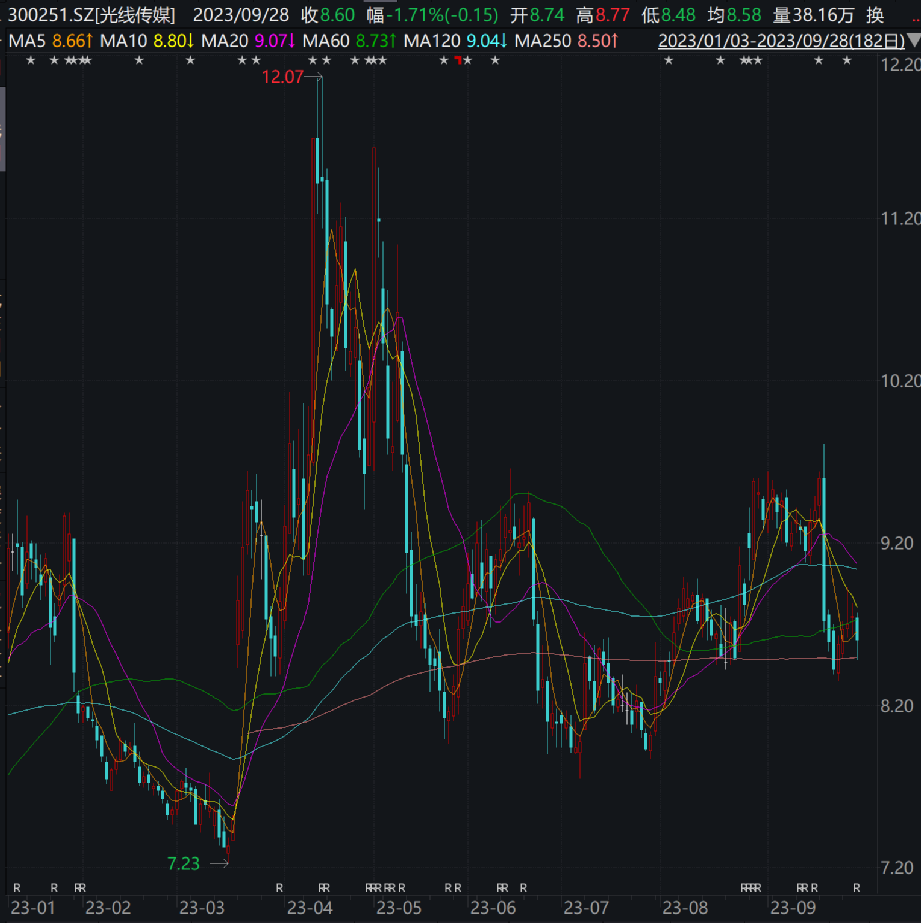Click the R marker above 23-04 label
Screen dimensions: 921x923
(x=324, y=888)
